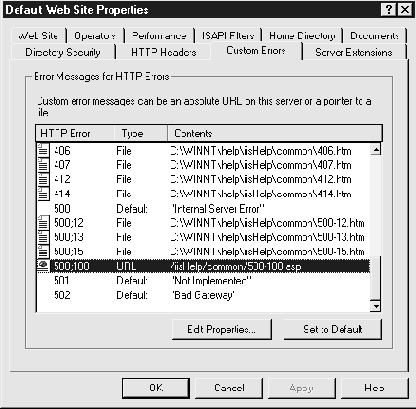Sort the list by HTTP Error column header
The image size is (416, 409).
[75, 133]
